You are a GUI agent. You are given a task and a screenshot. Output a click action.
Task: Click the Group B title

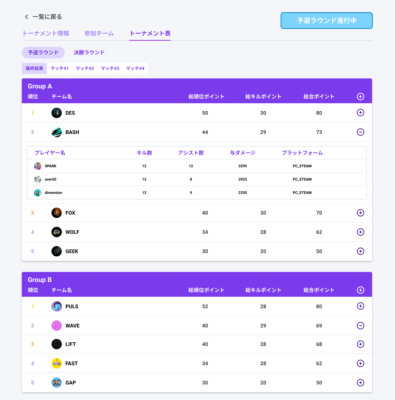click(40, 280)
